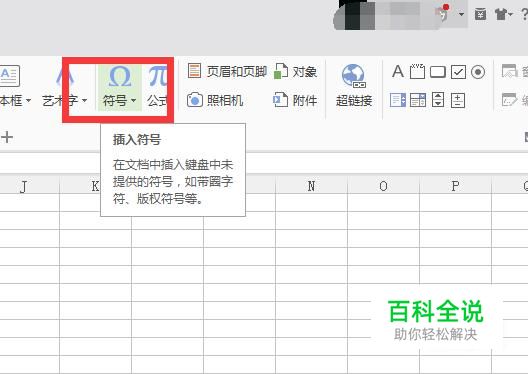The width and height of the screenshot is (528, 374).
Task: Insert a list box form control
Action: click(398, 100)
